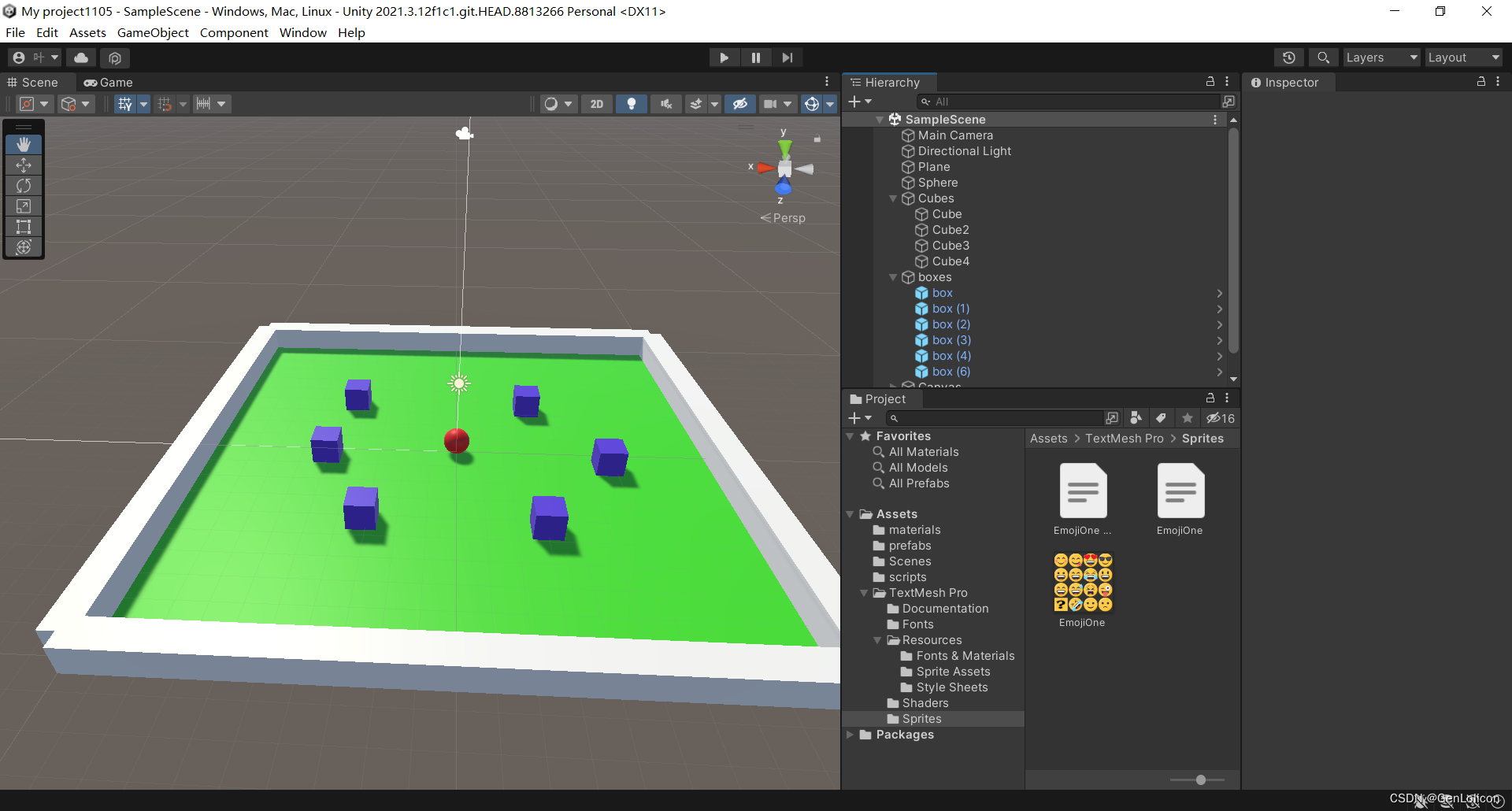Collapse the TextMesh Pro folder

(x=865, y=592)
